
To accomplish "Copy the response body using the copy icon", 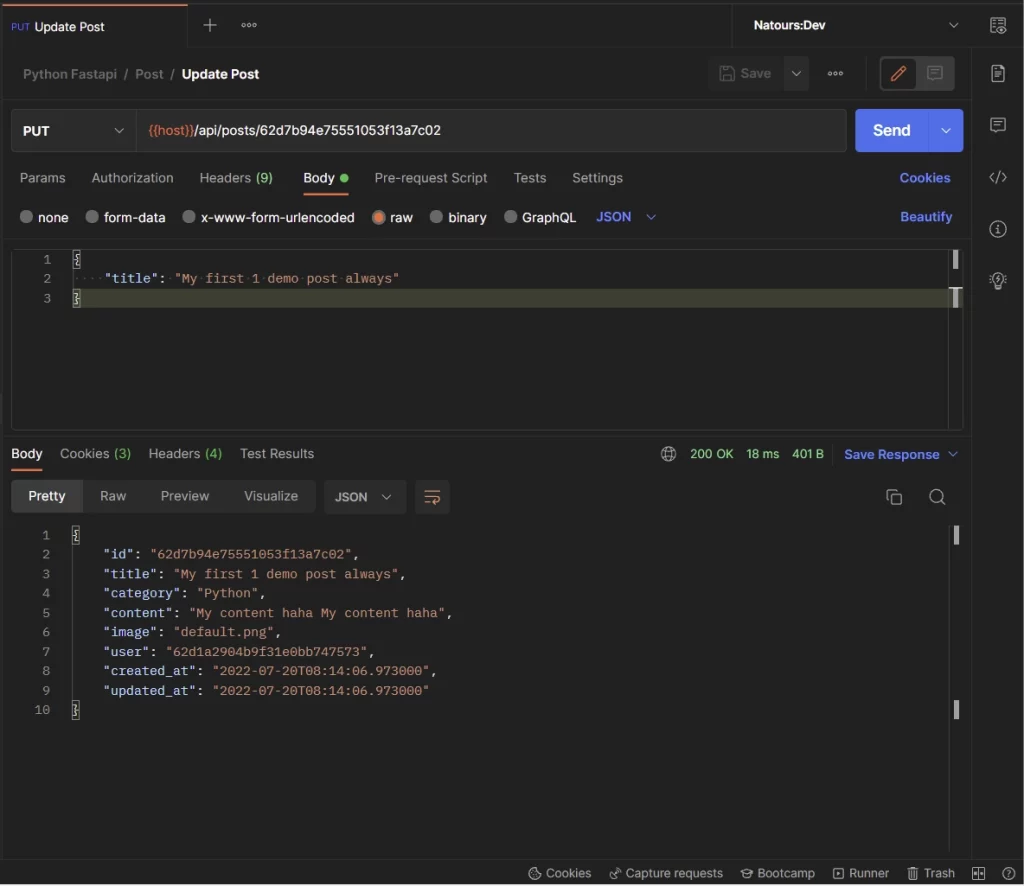I will click(x=894, y=496).
